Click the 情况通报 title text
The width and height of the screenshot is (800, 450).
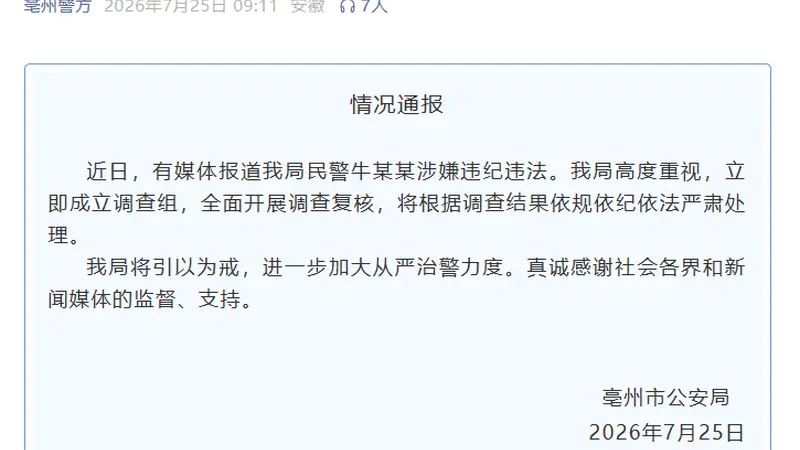[x=397, y=105]
